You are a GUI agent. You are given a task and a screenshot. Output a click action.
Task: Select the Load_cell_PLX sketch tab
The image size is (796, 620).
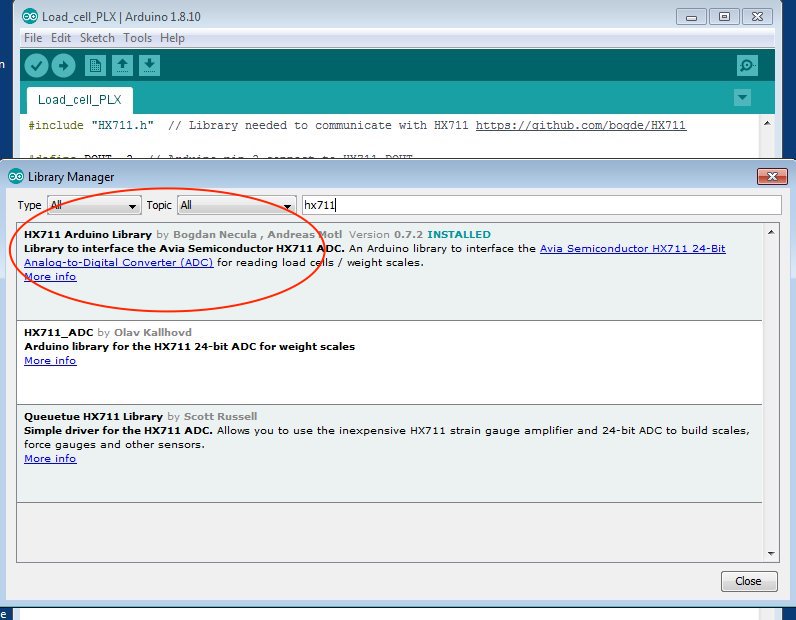pos(80,100)
